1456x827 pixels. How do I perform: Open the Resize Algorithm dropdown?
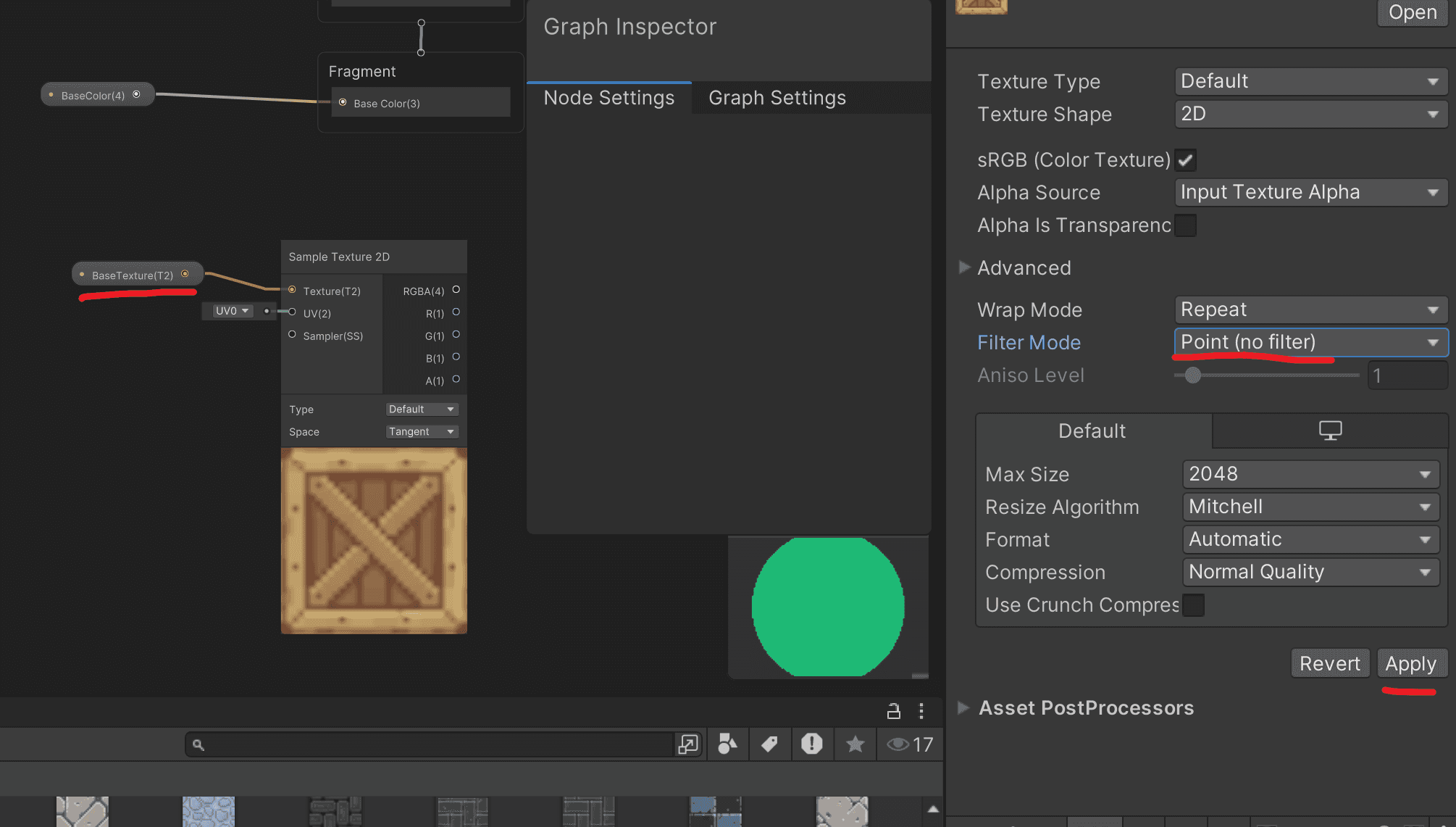tap(1311, 507)
